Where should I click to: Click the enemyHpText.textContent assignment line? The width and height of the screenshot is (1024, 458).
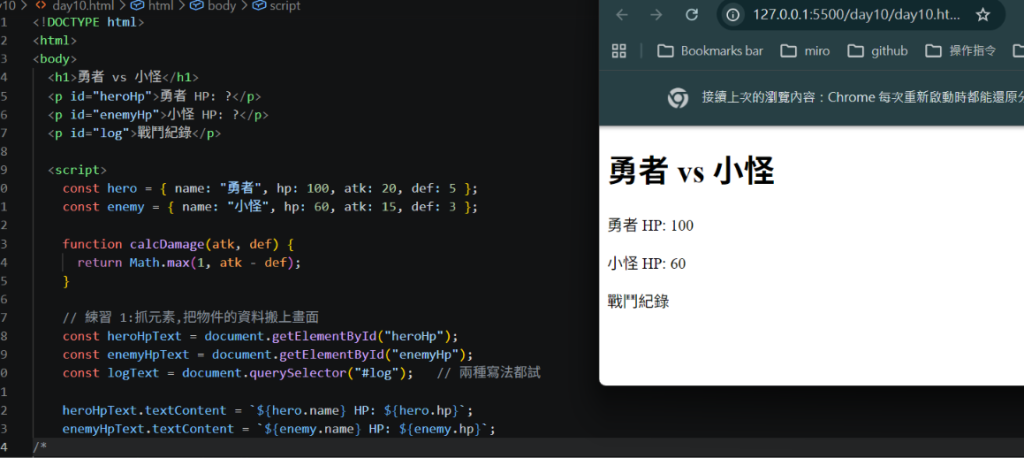click(279, 429)
